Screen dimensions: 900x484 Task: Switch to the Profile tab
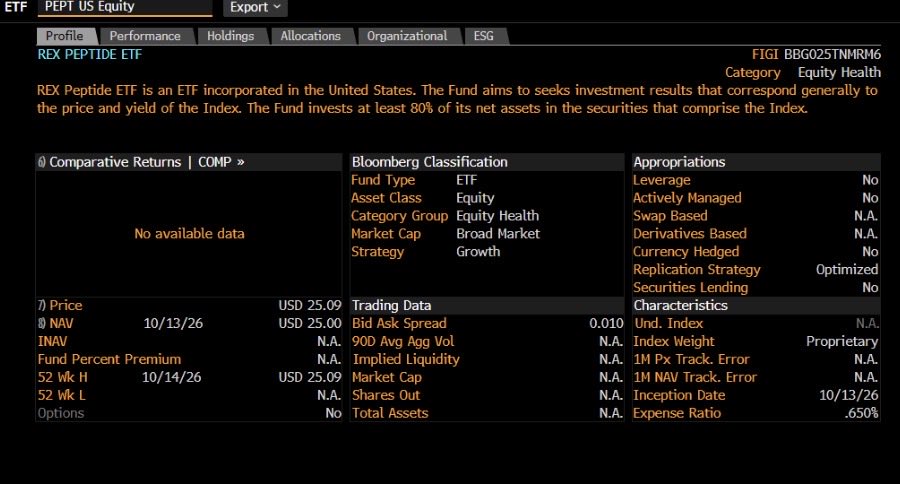pyautogui.click(x=64, y=36)
